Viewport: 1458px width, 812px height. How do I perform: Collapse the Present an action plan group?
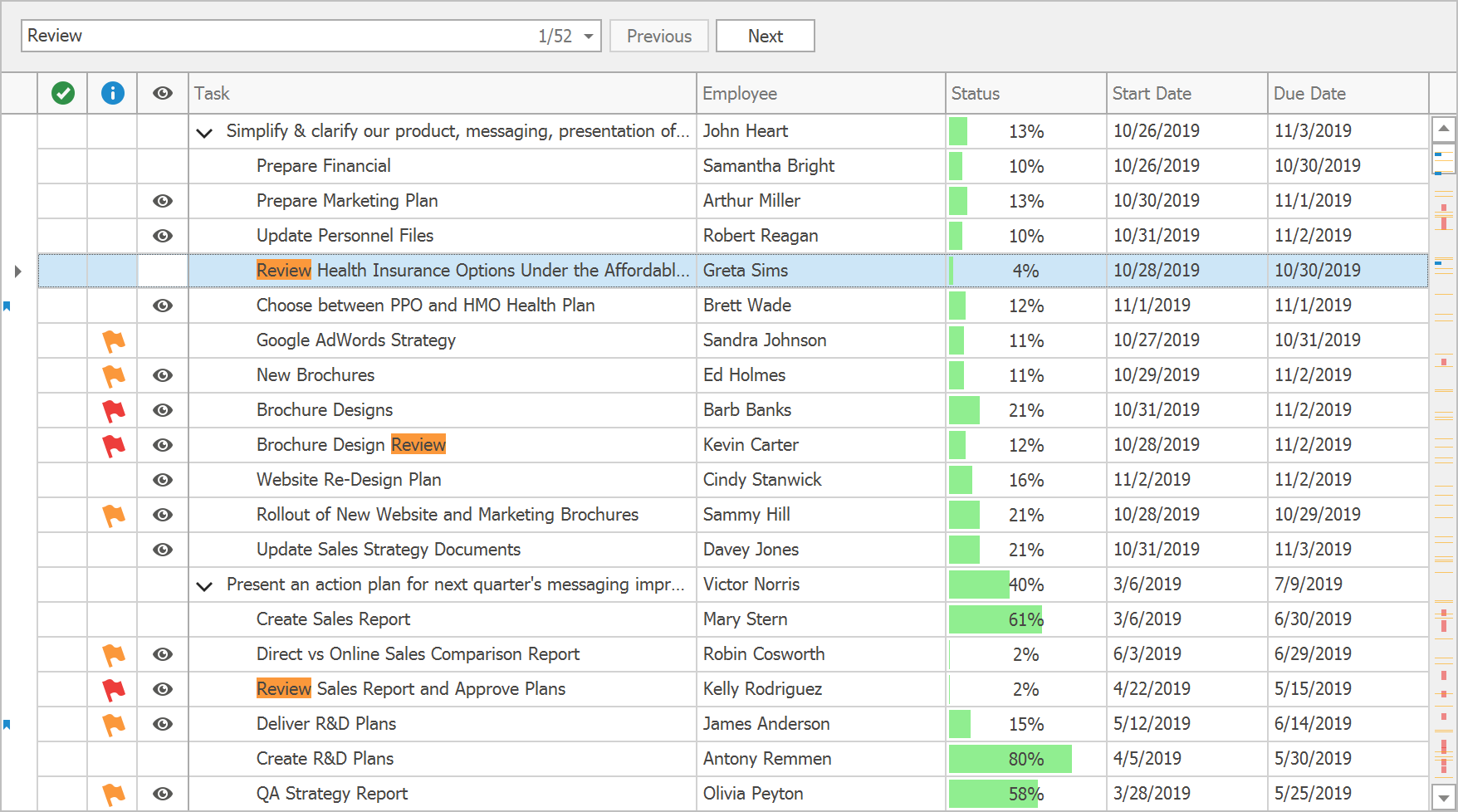pos(204,585)
